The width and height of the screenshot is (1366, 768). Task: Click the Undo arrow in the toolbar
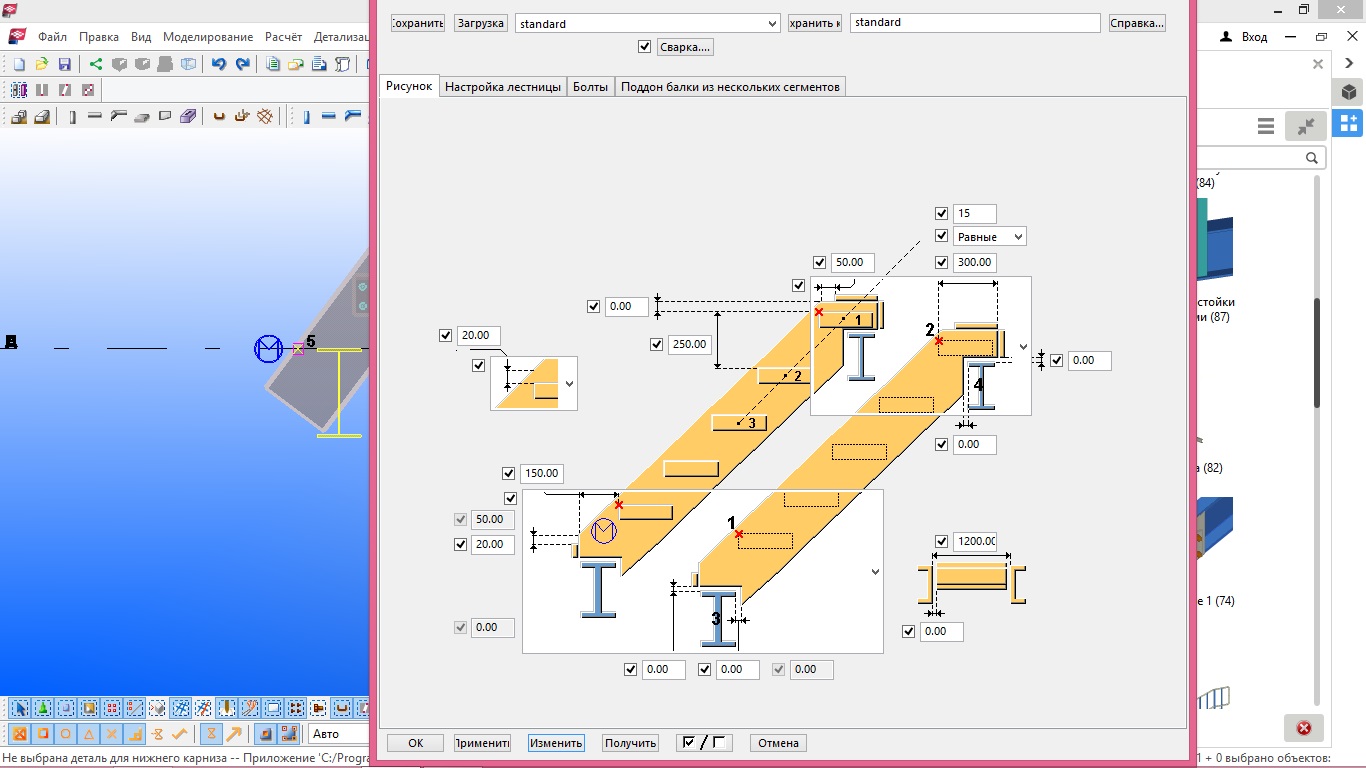point(218,64)
